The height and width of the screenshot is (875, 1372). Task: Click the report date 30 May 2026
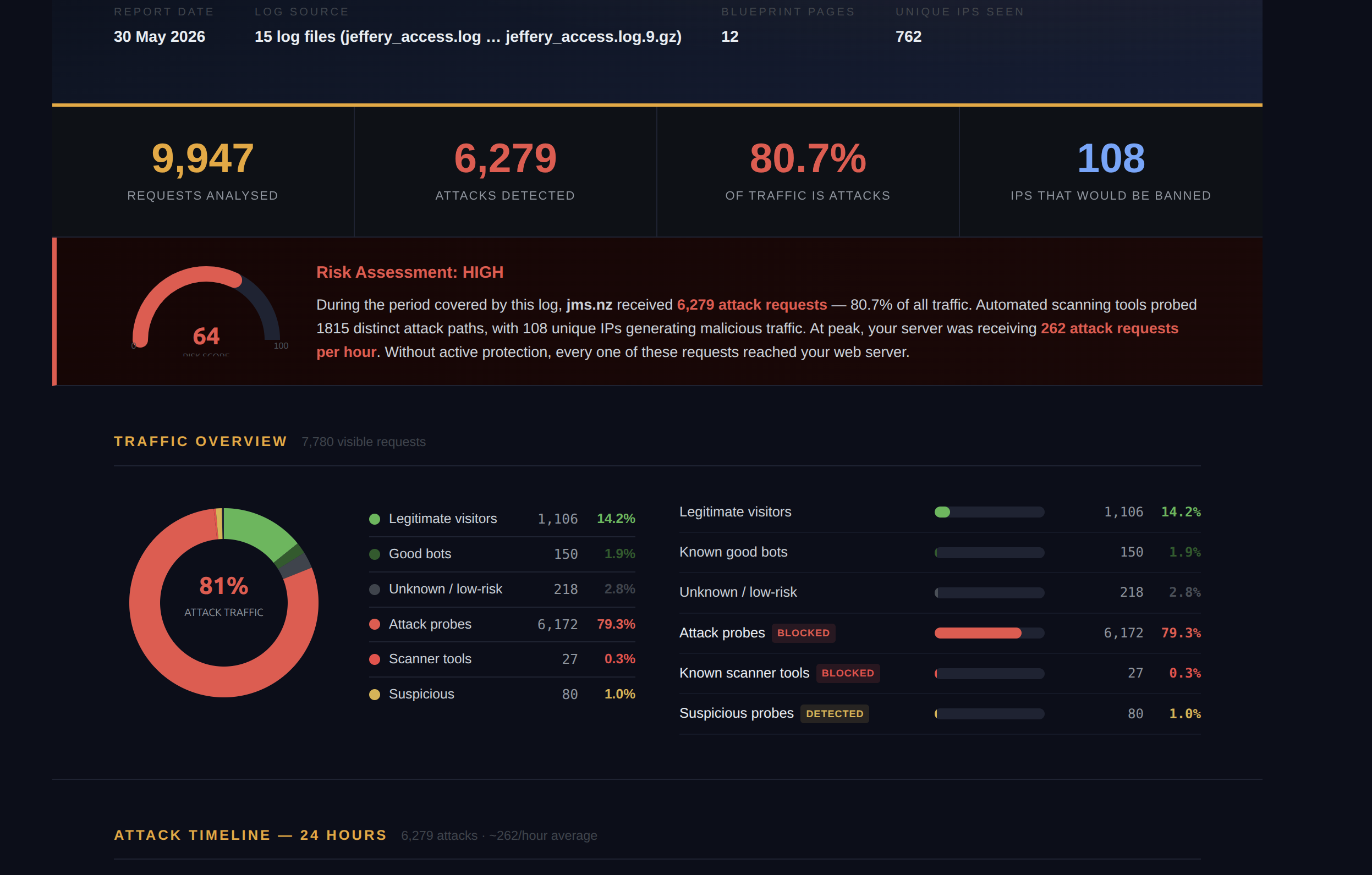coord(160,36)
